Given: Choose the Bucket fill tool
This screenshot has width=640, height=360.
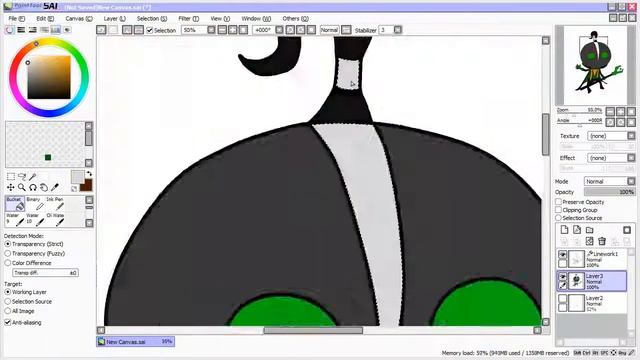Looking at the screenshot, I should point(15,204).
